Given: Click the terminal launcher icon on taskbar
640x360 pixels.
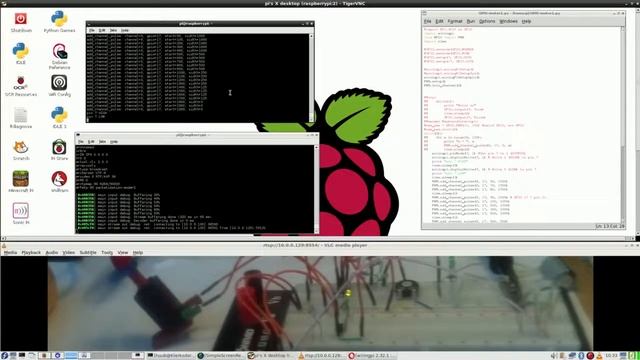Looking at the screenshot, I should pos(22,356).
